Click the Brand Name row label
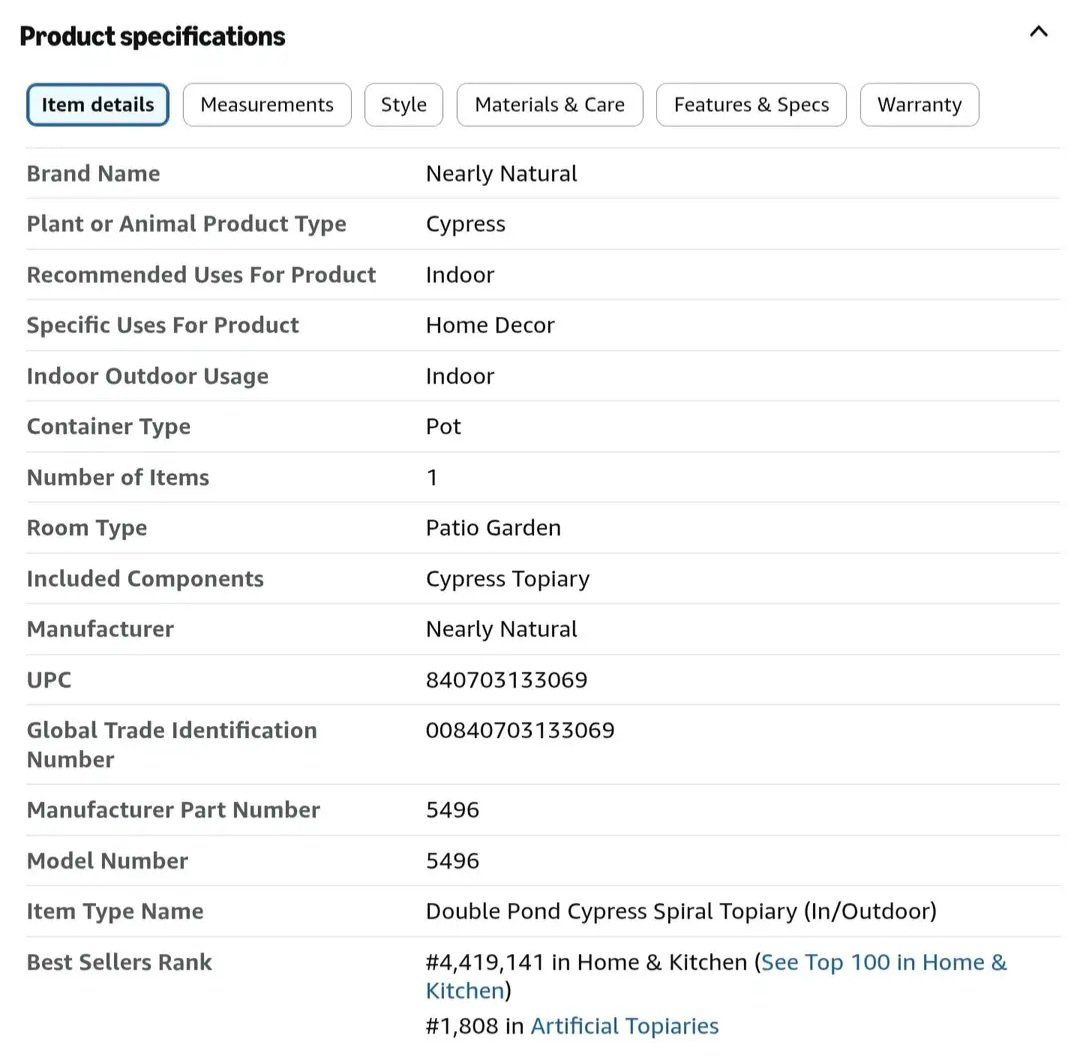Image resolution: width=1080 pixels, height=1060 pixels. pyautogui.click(x=93, y=174)
